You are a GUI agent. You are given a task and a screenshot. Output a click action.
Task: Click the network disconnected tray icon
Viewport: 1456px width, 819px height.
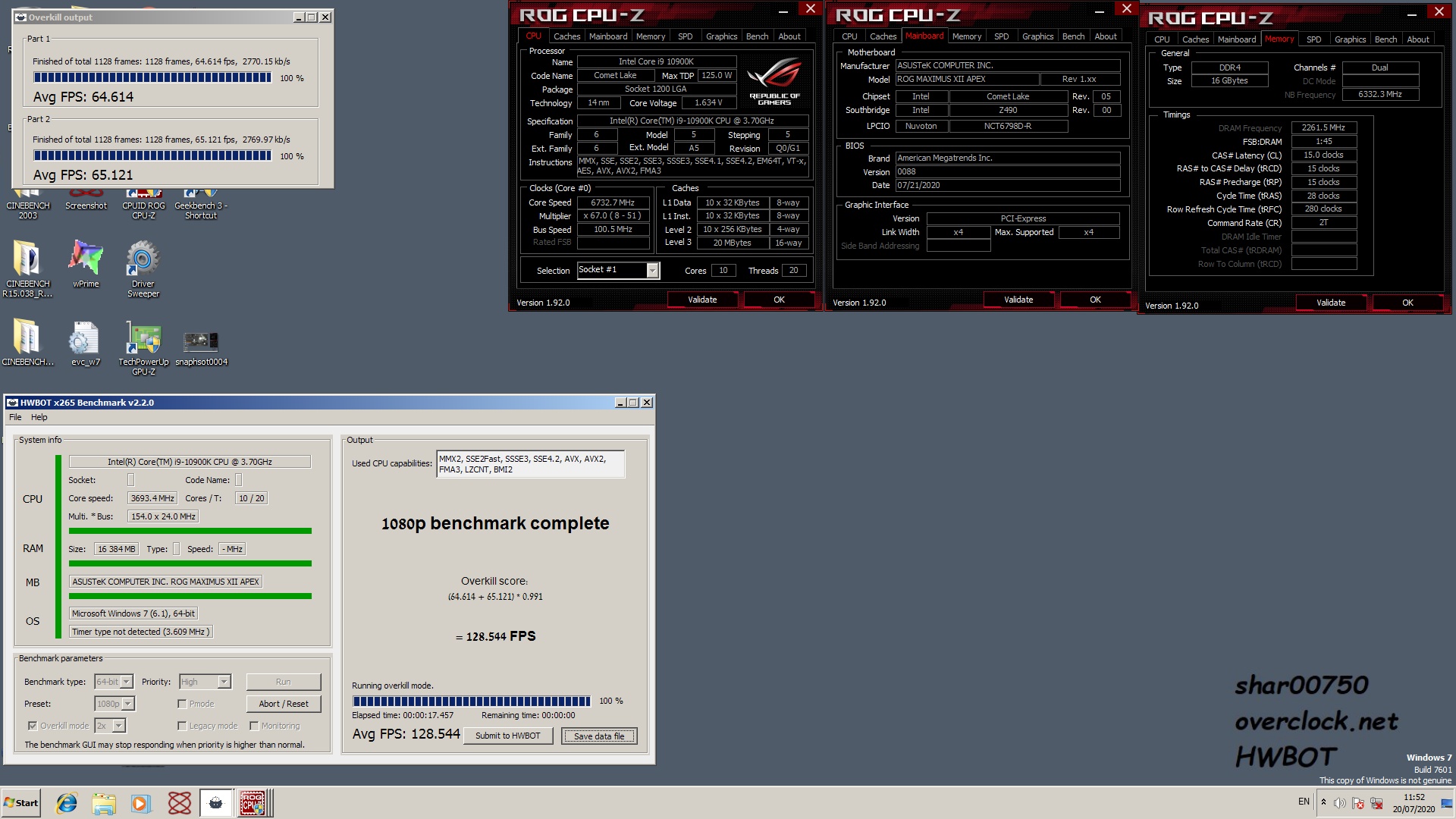(1376, 803)
